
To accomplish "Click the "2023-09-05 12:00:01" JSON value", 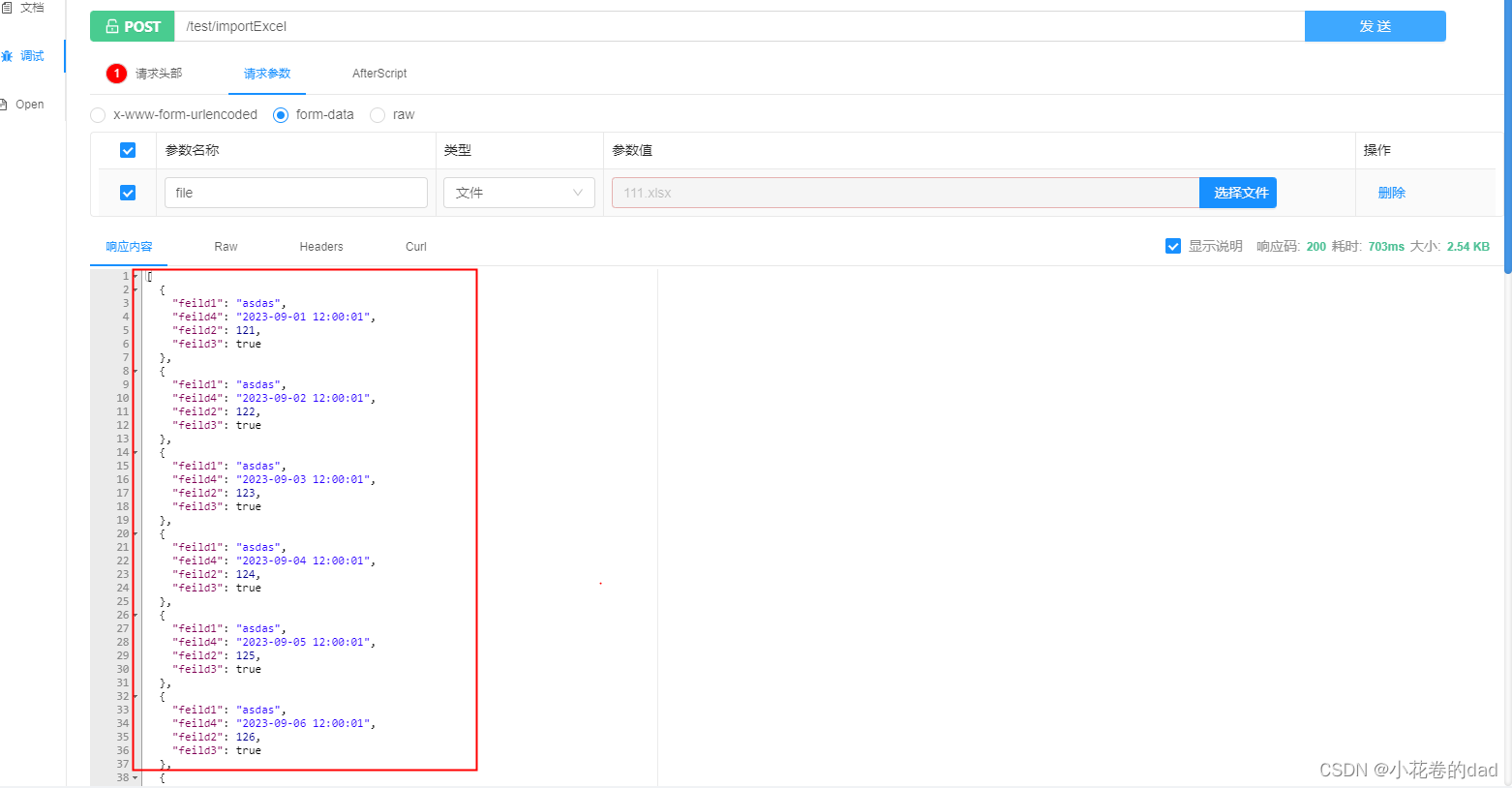I will point(303,643).
